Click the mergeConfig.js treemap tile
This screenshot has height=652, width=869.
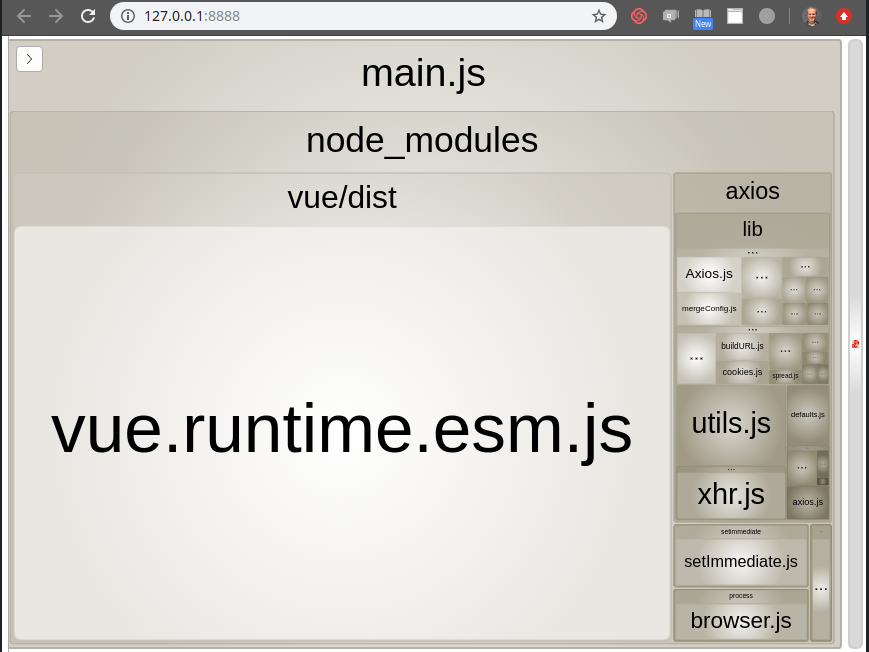708,308
